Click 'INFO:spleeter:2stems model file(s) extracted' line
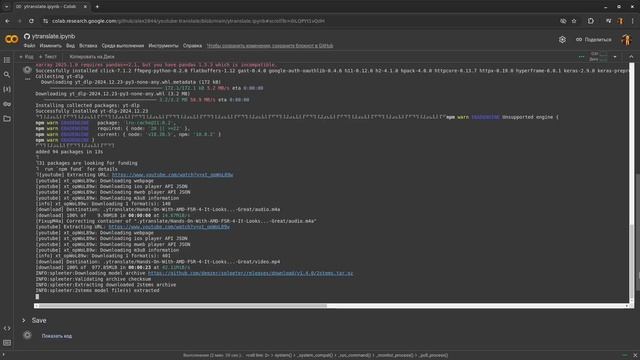The height and width of the screenshot is (360, 640). [97, 291]
